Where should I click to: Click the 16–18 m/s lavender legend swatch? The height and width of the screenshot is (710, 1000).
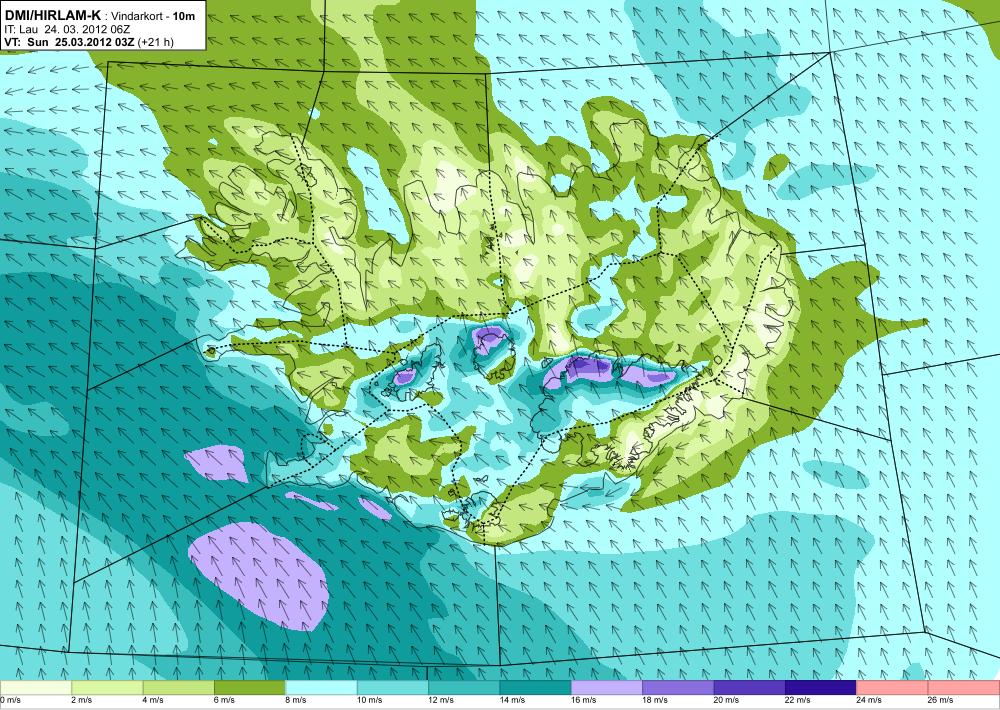[x=607, y=688]
